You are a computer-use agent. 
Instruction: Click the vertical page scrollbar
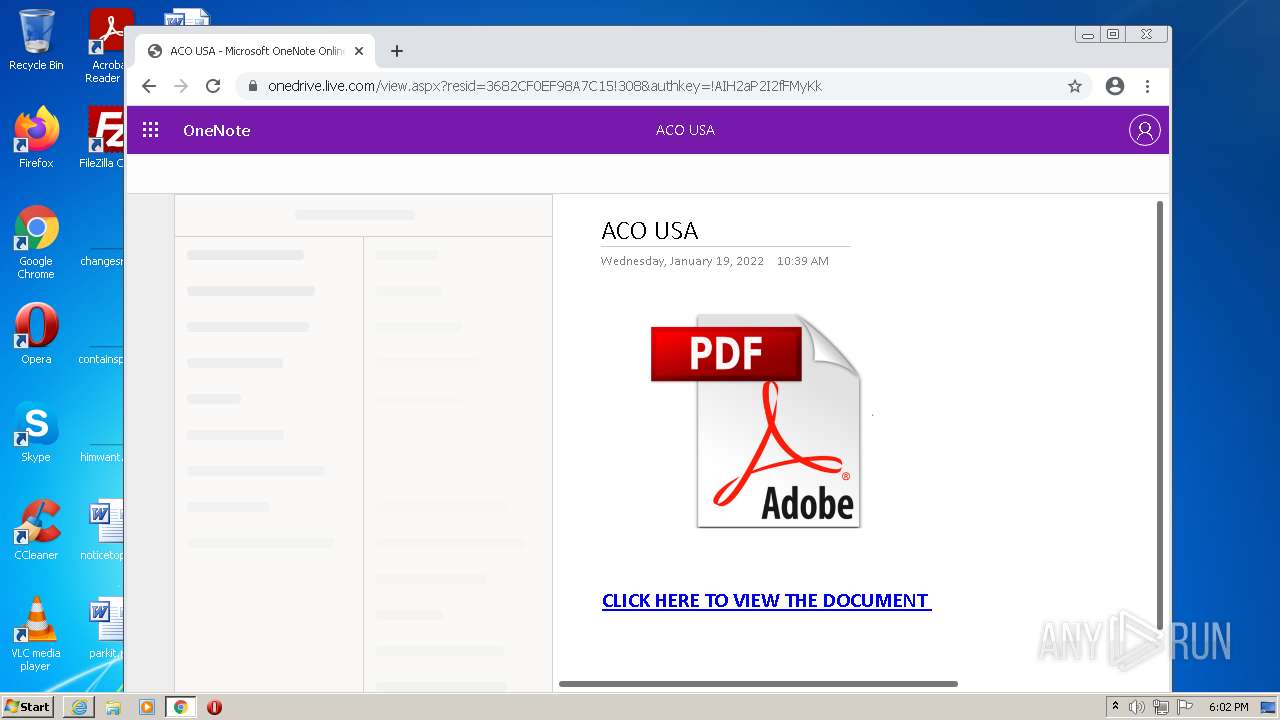[1160, 415]
